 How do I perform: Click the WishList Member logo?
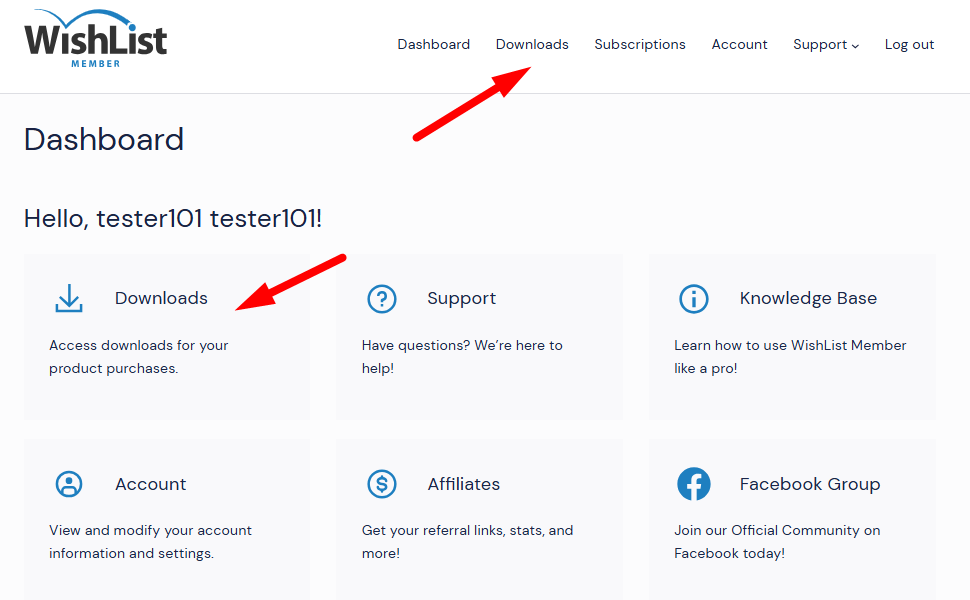pos(95,40)
